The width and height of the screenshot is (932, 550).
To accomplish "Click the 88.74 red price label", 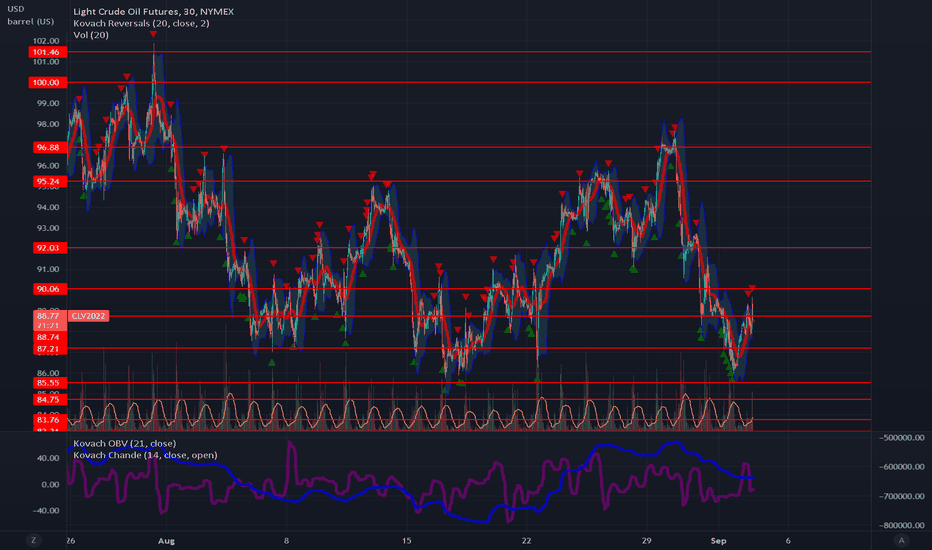I will (x=48, y=337).
